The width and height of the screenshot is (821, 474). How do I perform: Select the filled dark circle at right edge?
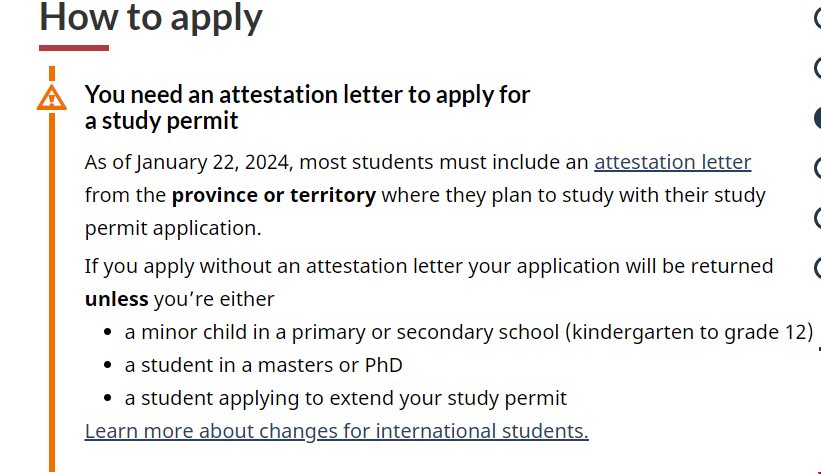point(816,118)
